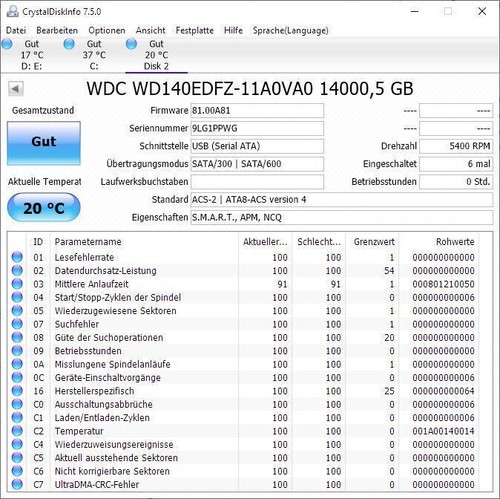Click the Drehzahl value 5400 RPM

(x=456, y=146)
